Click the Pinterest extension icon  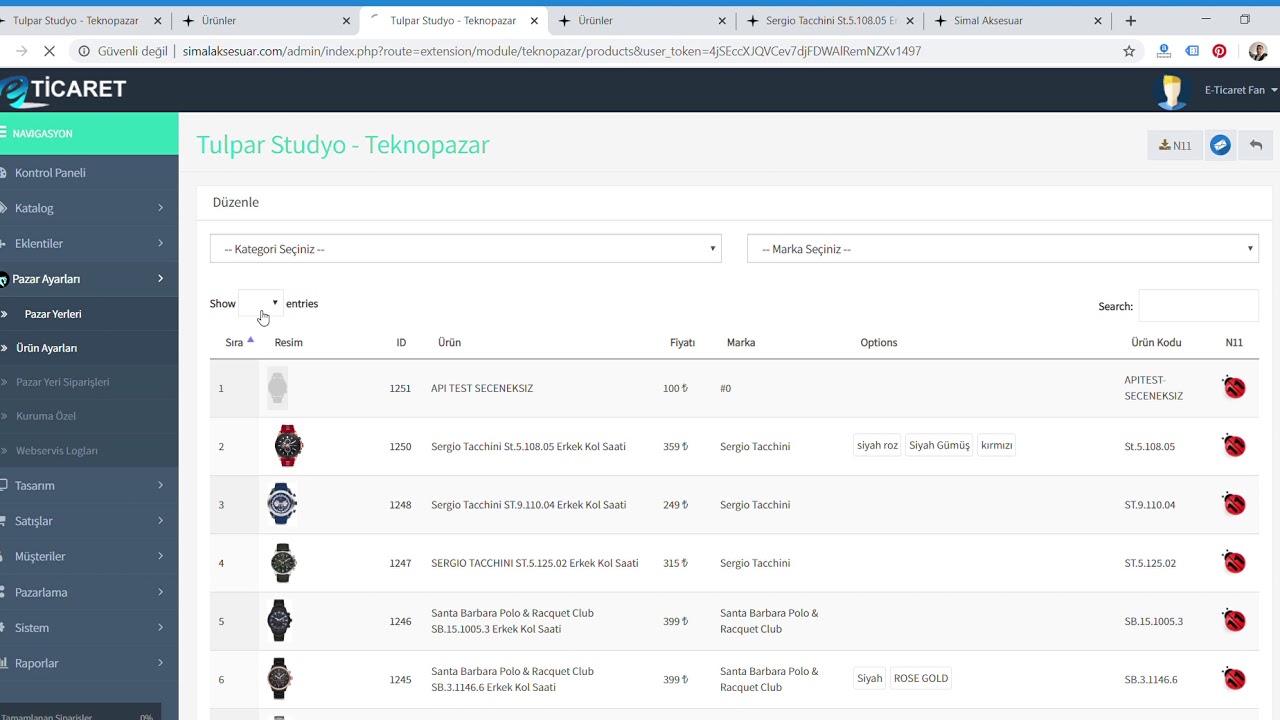(x=1219, y=51)
